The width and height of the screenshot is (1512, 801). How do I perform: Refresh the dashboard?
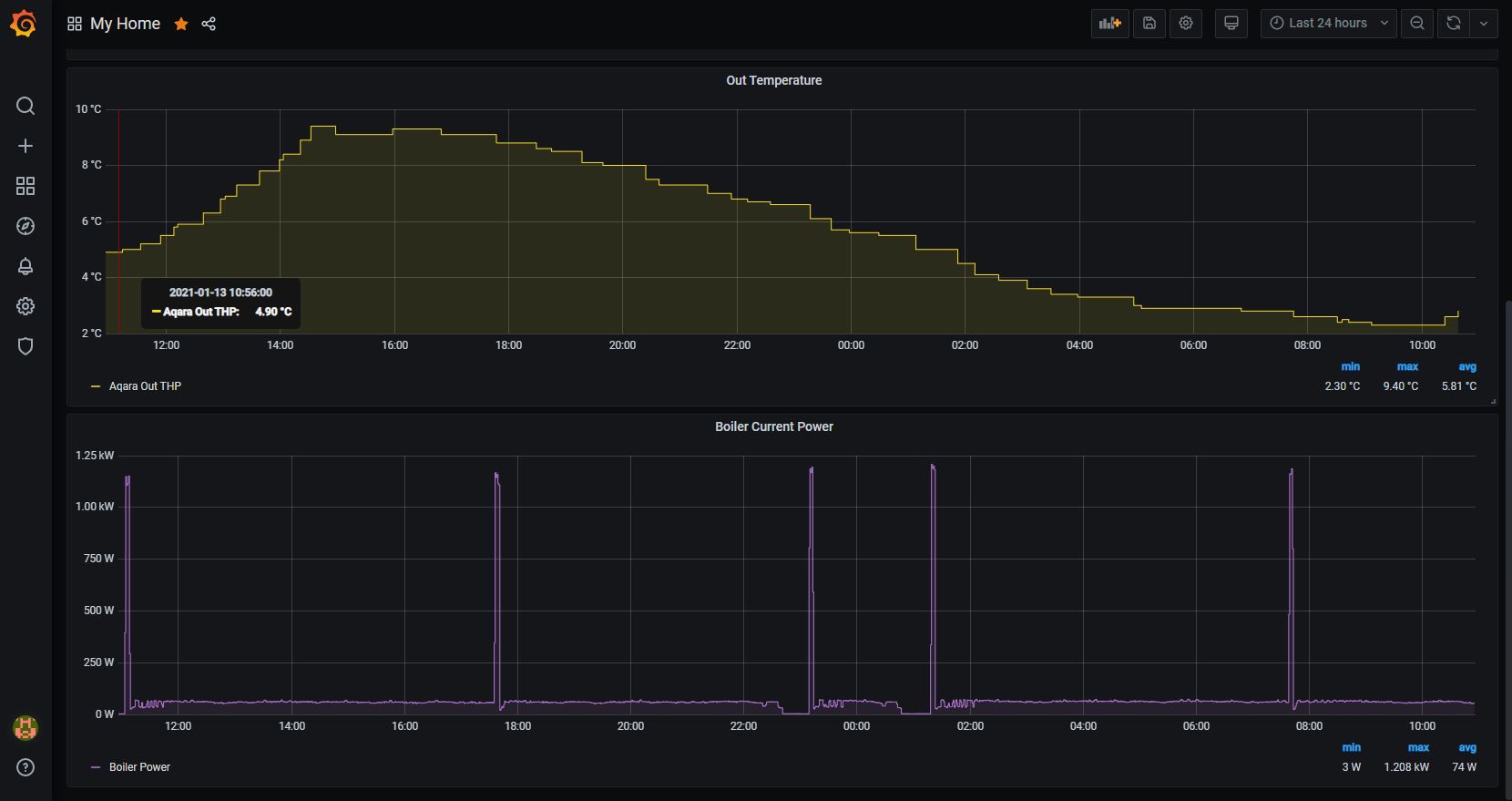tap(1454, 24)
